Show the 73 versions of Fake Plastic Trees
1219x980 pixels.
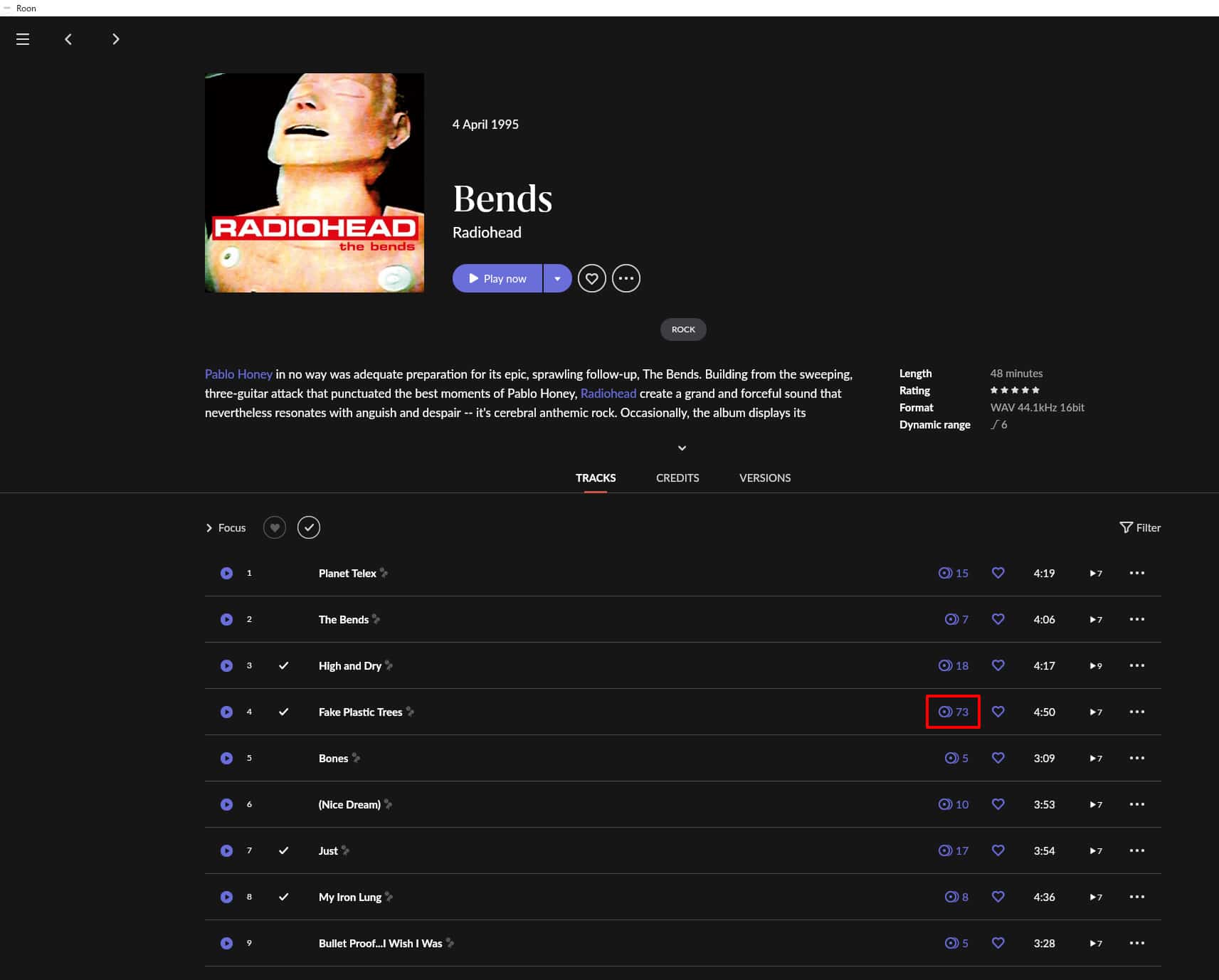point(954,712)
